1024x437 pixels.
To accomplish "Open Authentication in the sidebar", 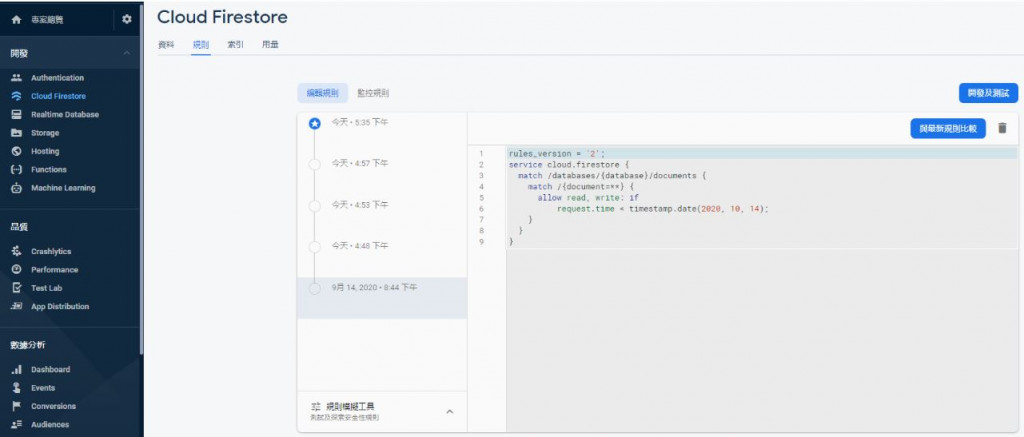I will point(57,78).
